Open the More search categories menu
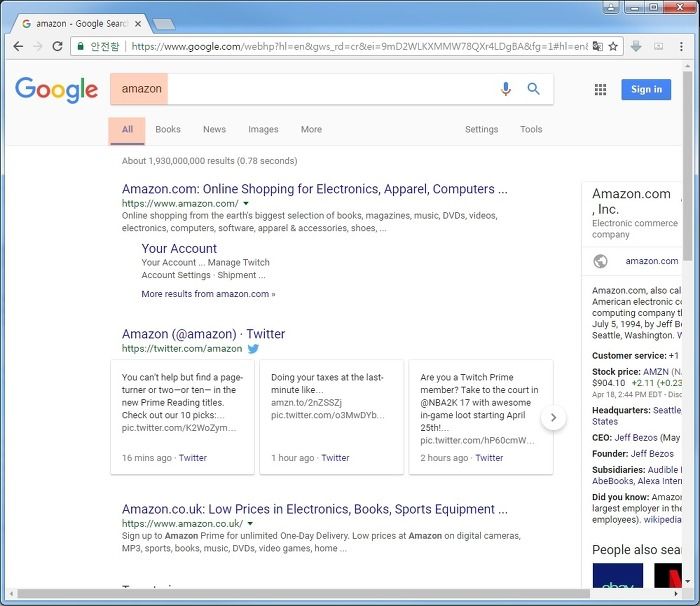700x606 pixels. (x=311, y=130)
